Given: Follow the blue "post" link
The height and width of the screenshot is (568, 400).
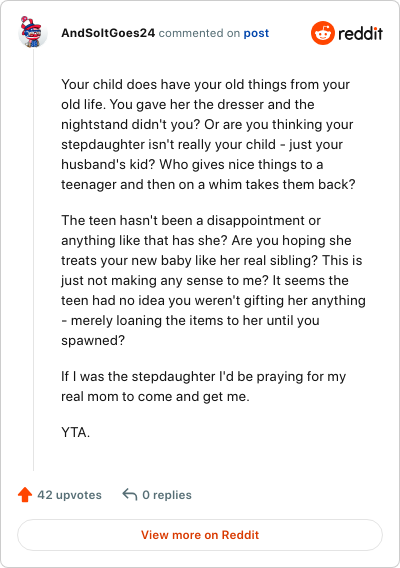Looking at the screenshot, I should tap(256, 33).
